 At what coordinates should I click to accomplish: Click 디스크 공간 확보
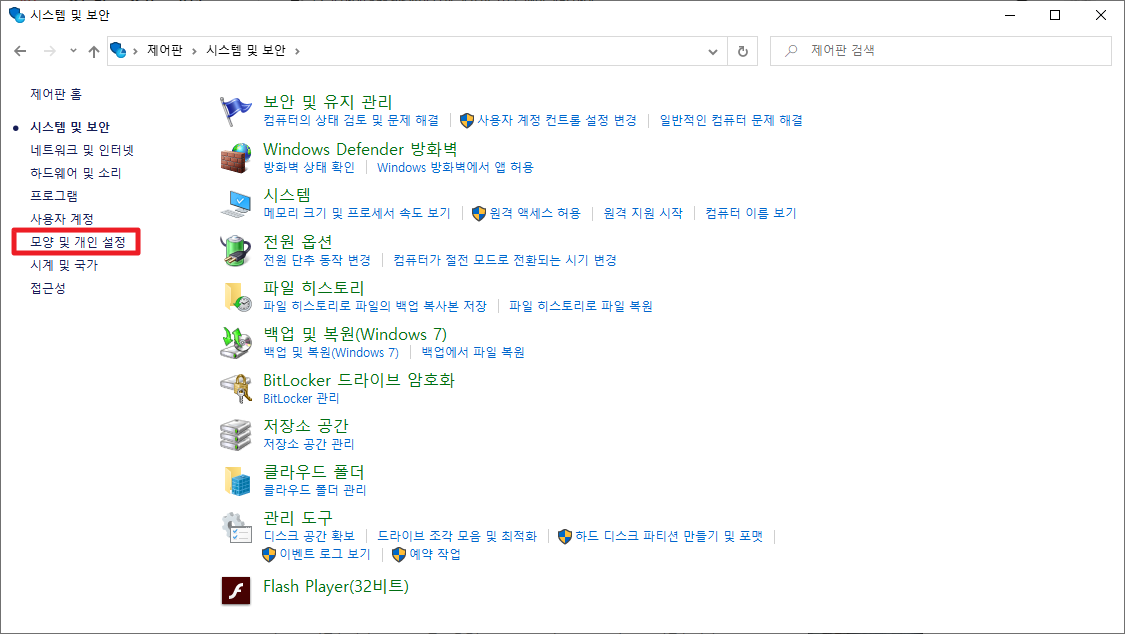[309, 536]
